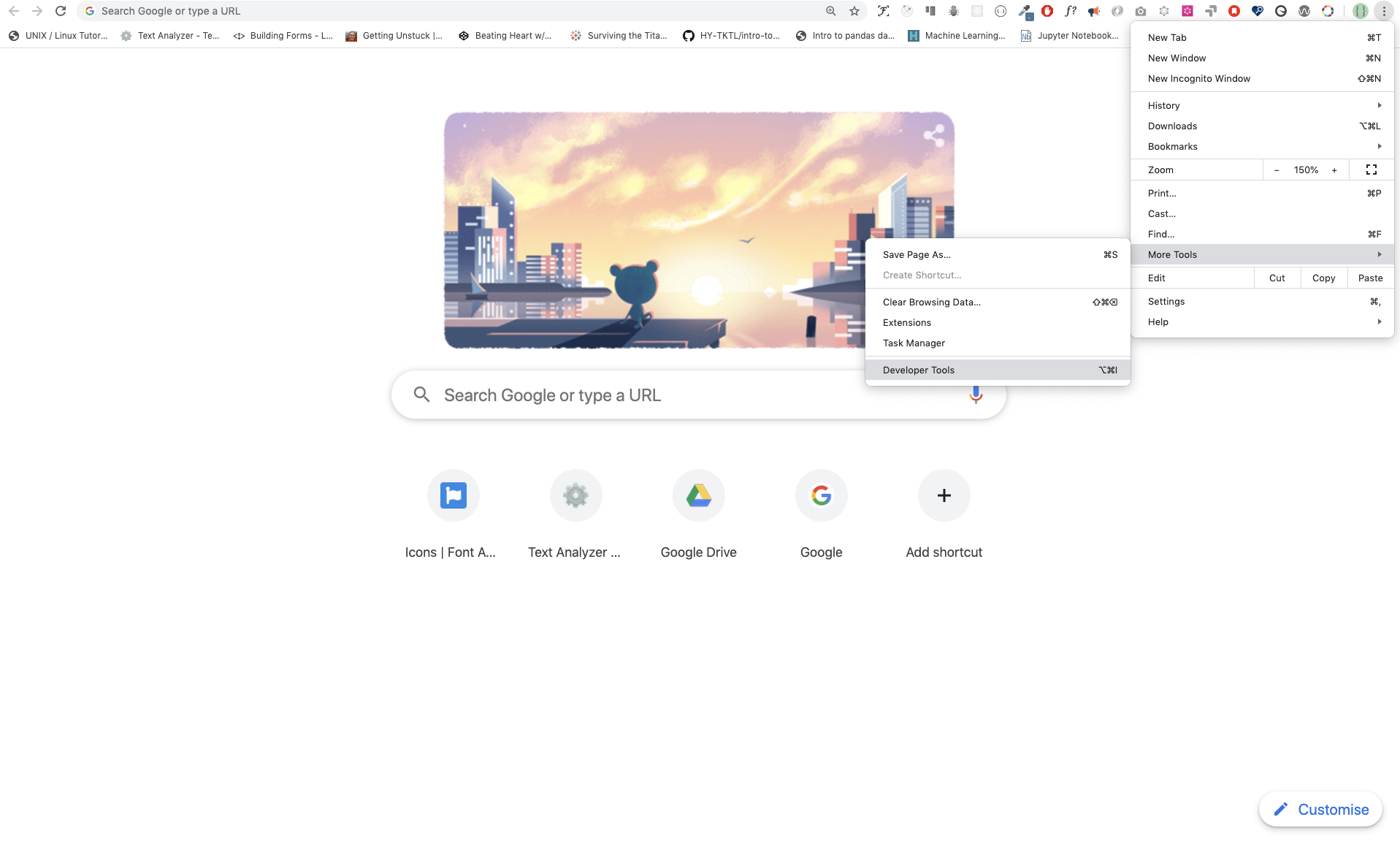Viewport: 1400px width, 844px height.
Task: Click the camera screenshot extension icon
Action: pyautogui.click(x=1141, y=11)
